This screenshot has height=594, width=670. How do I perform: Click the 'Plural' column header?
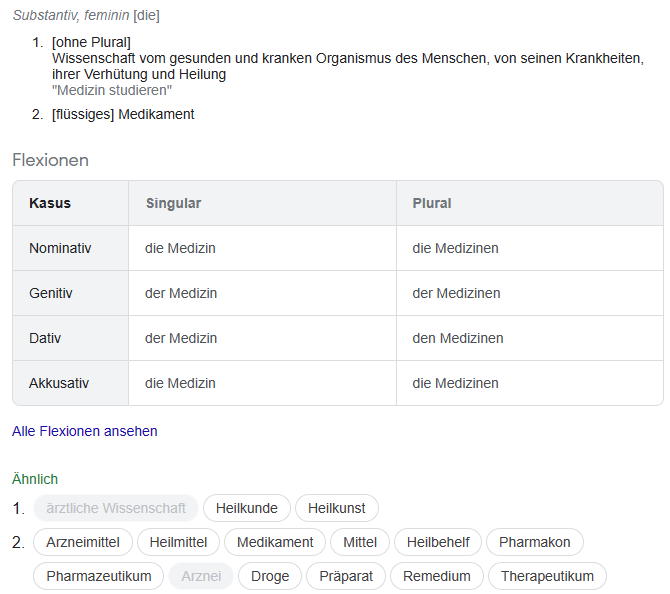[x=432, y=203]
